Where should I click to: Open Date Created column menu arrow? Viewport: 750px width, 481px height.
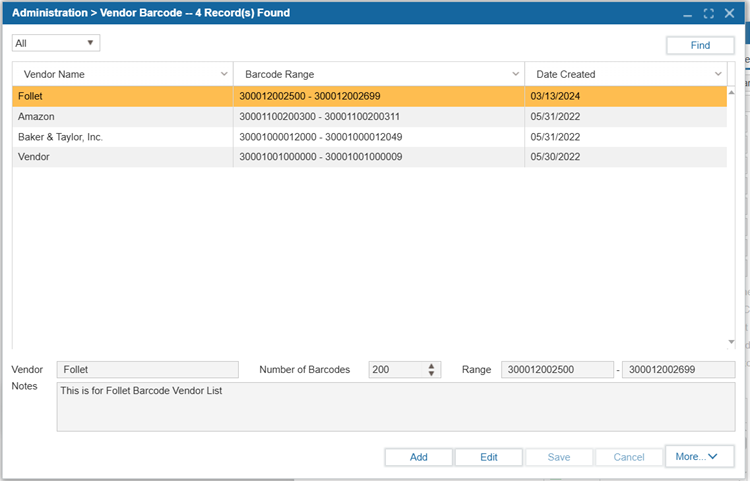click(x=718, y=74)
